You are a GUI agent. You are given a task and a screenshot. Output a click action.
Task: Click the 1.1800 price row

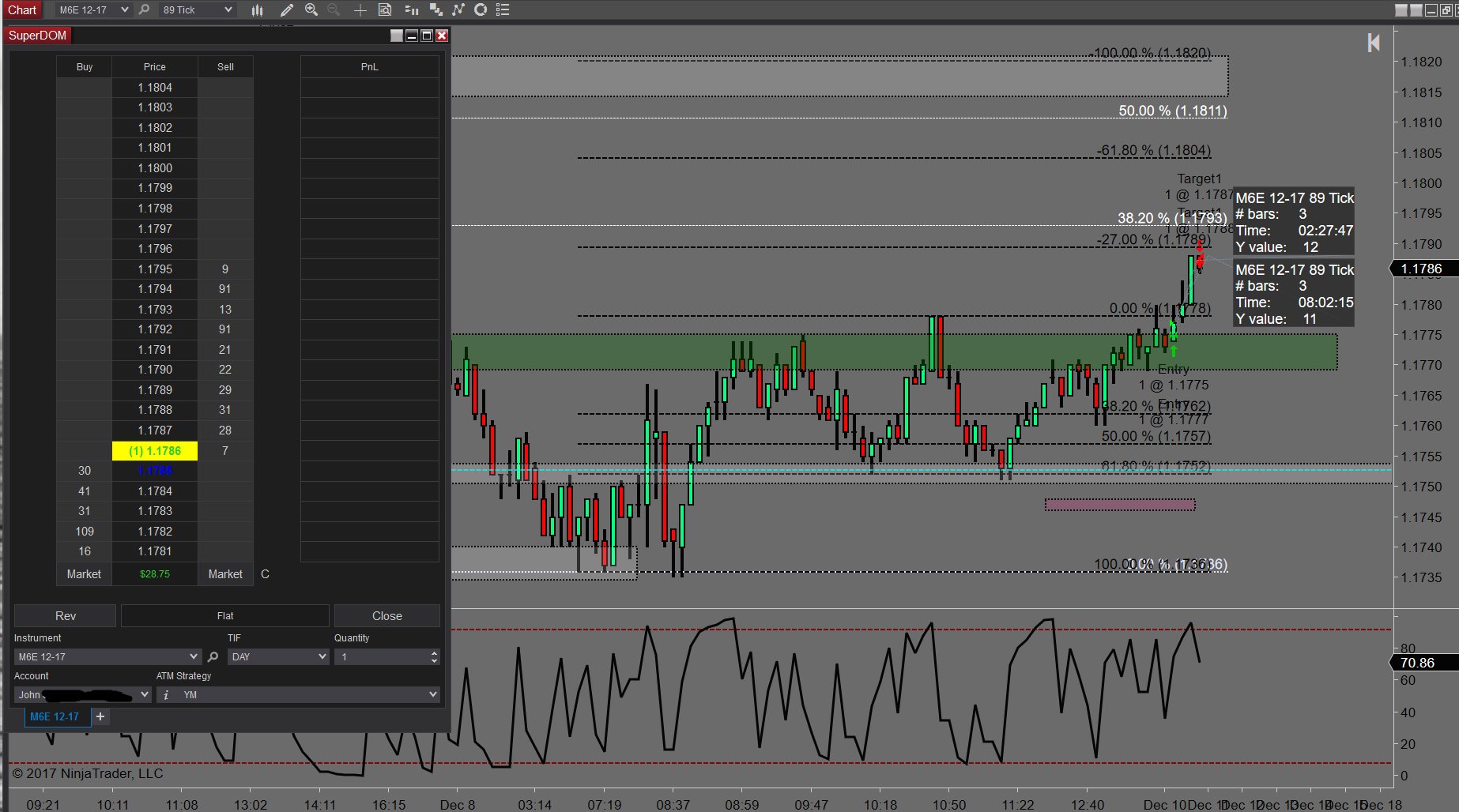pos(155,168)
